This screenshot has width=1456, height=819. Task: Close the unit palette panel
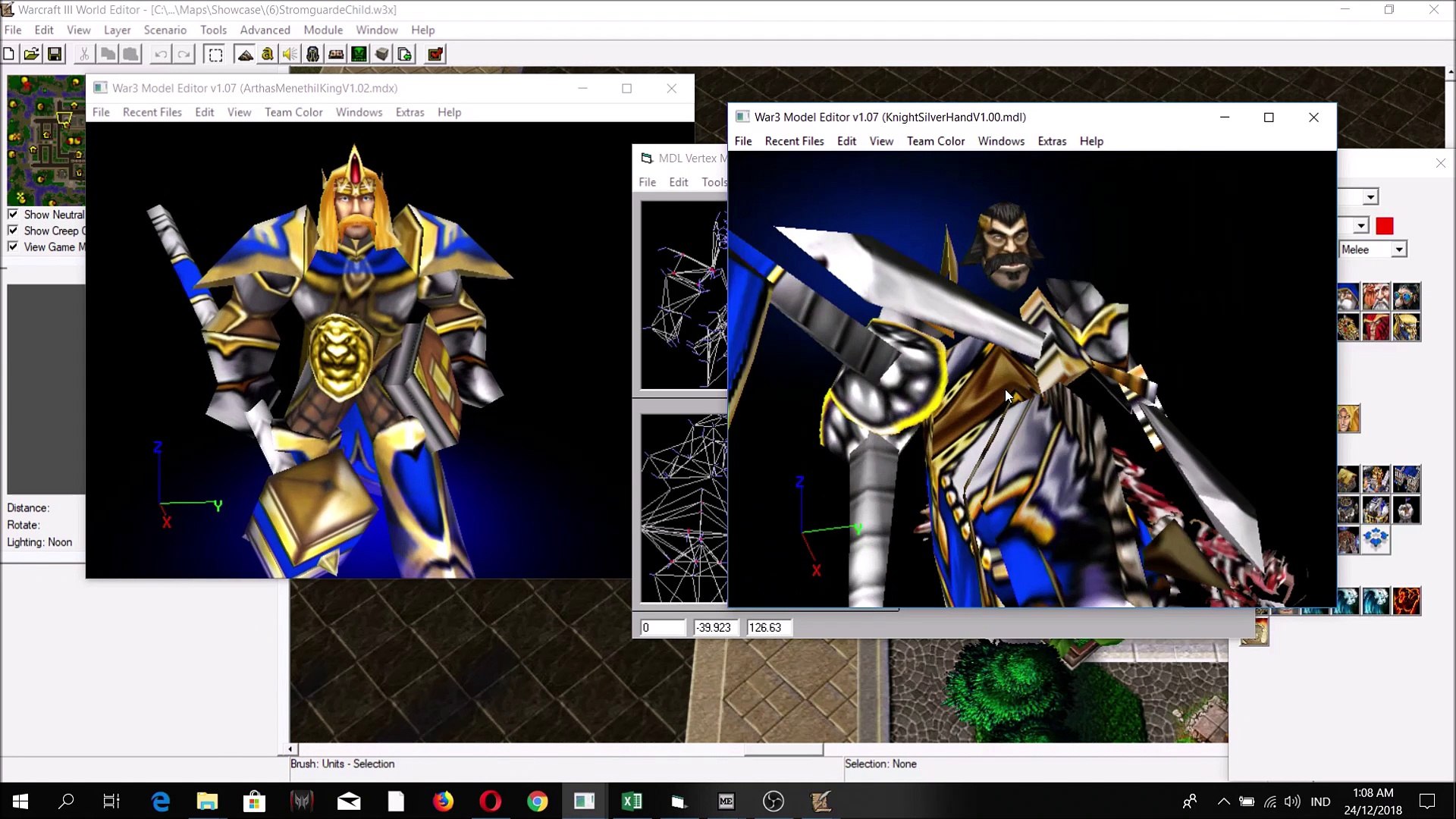pyautogui.click(x=1441, y=163)
